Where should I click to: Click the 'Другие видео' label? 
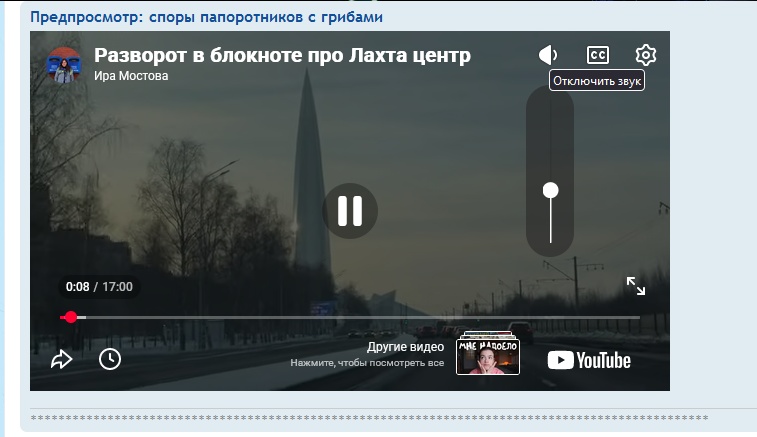406,347
